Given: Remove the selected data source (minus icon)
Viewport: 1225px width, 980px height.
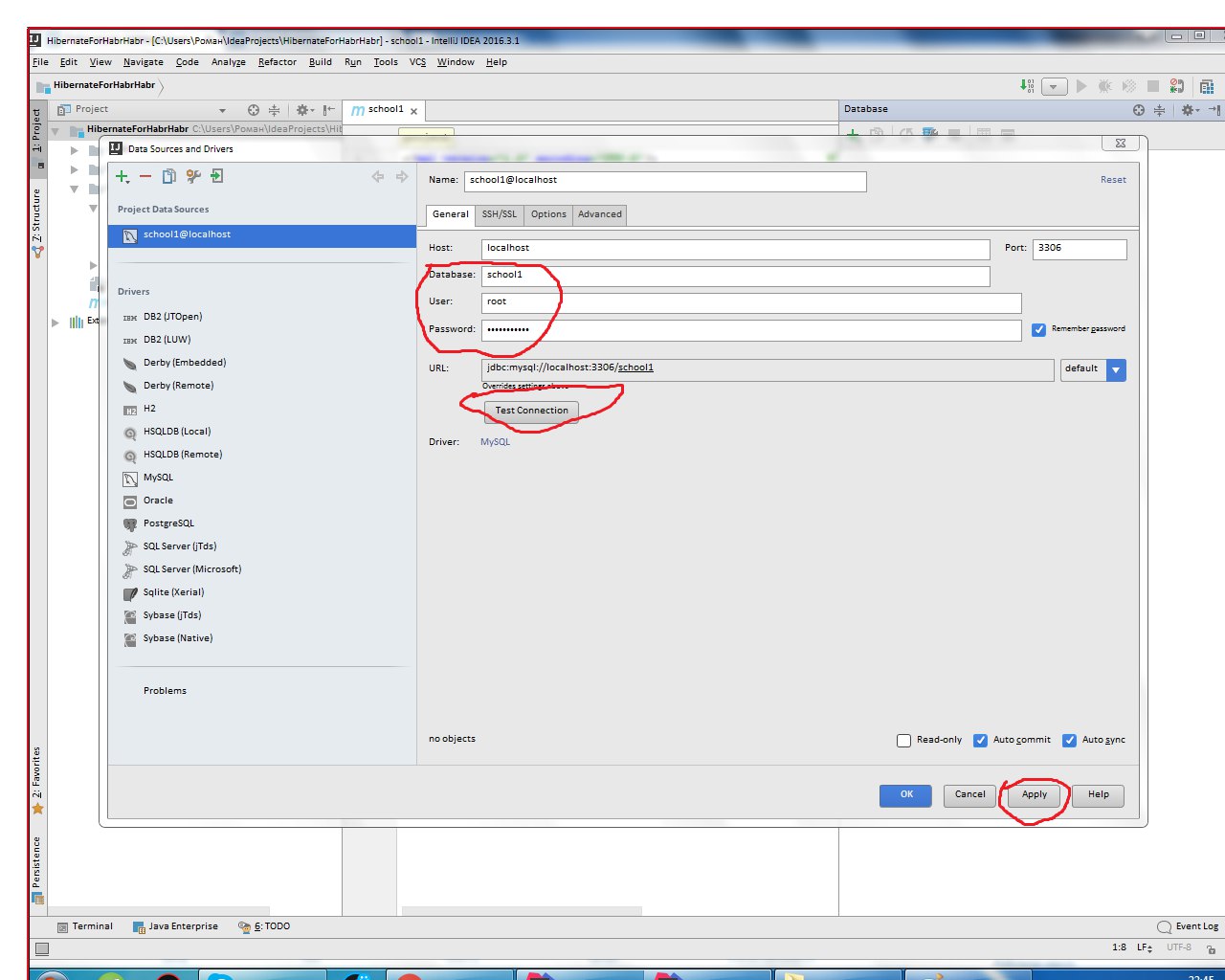Looking at the screenshot, I should click(145, 176).
